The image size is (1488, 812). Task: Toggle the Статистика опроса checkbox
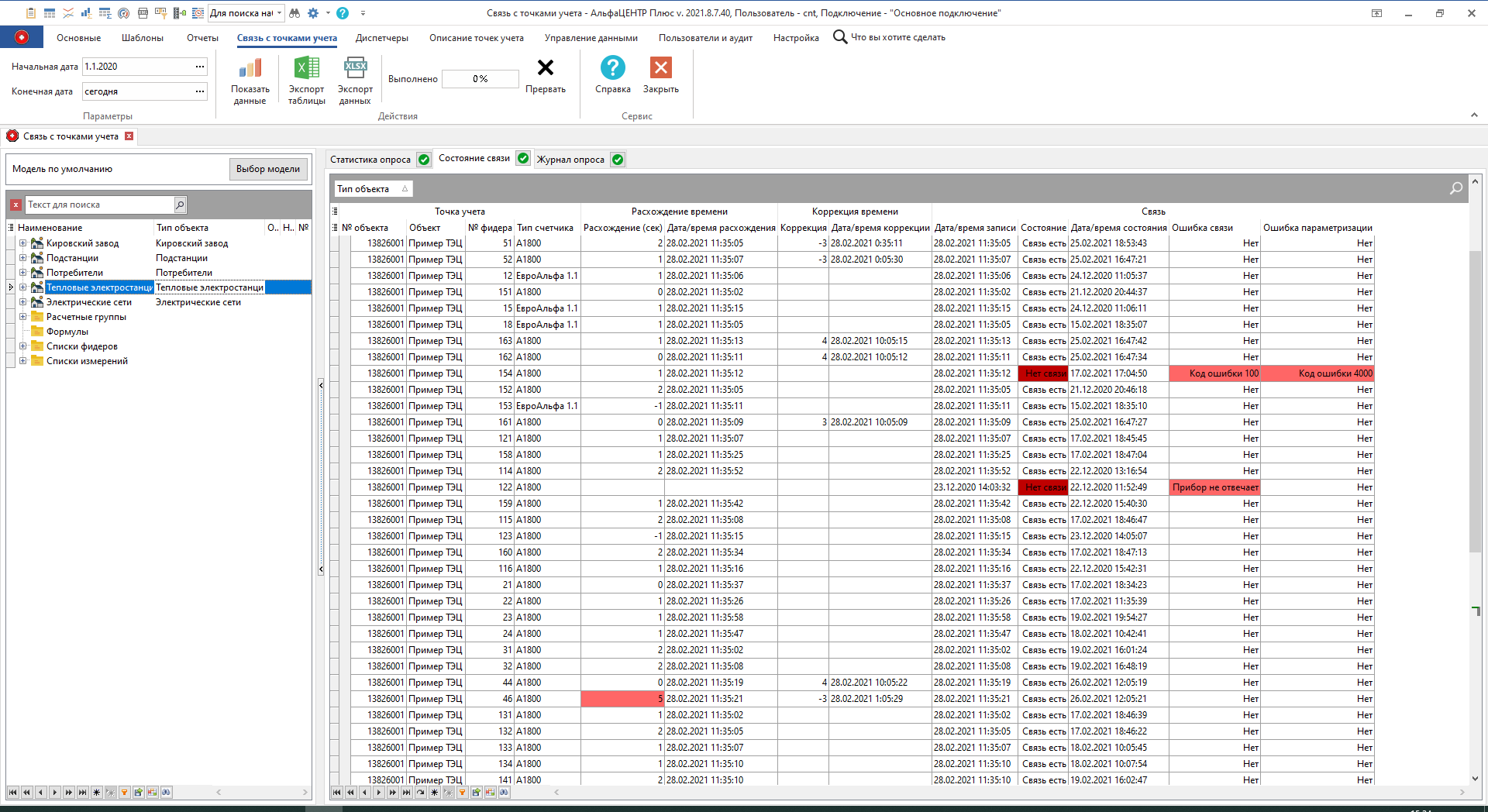[424, 159]
